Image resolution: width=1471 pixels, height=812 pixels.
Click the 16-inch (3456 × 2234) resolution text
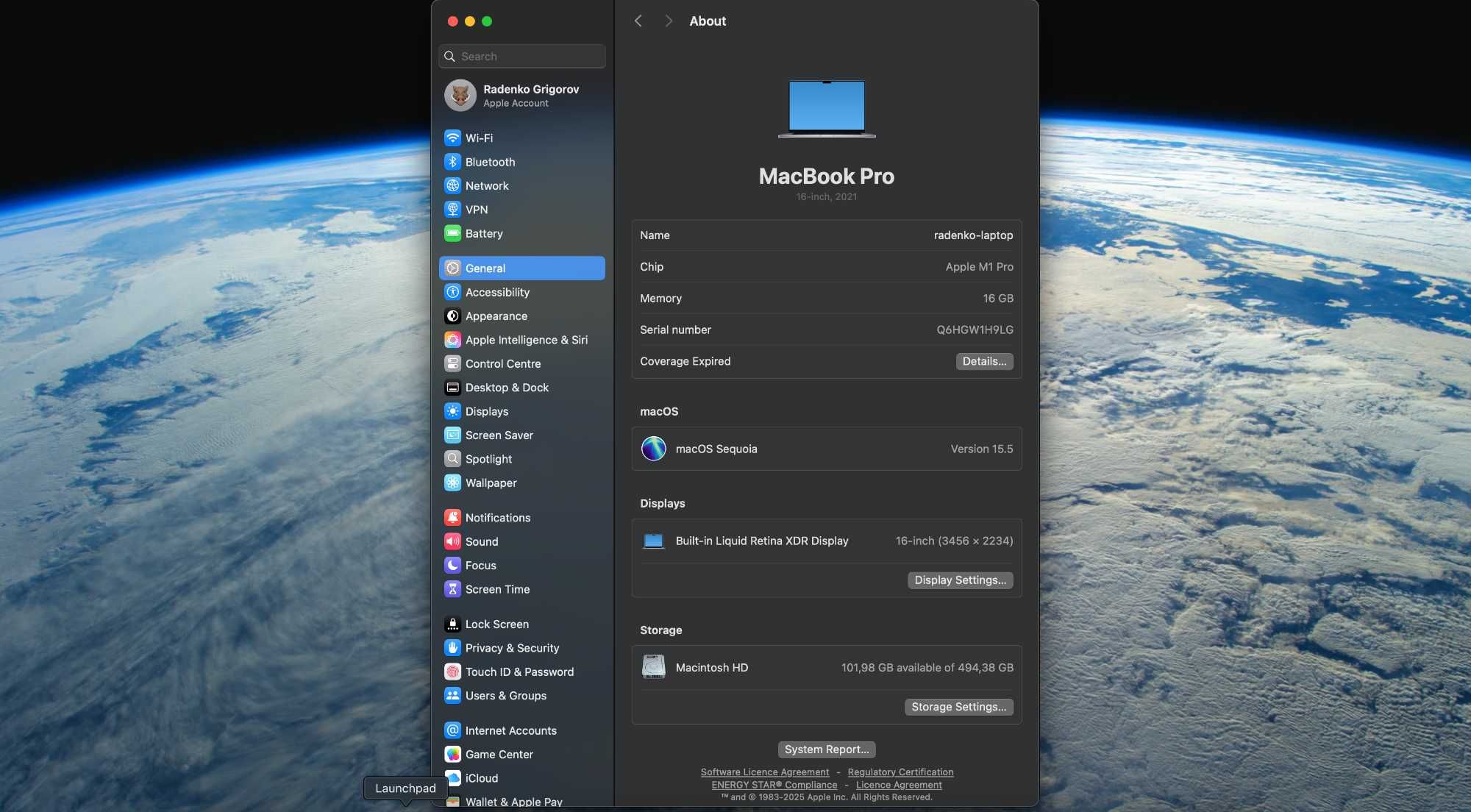(954, 541)
